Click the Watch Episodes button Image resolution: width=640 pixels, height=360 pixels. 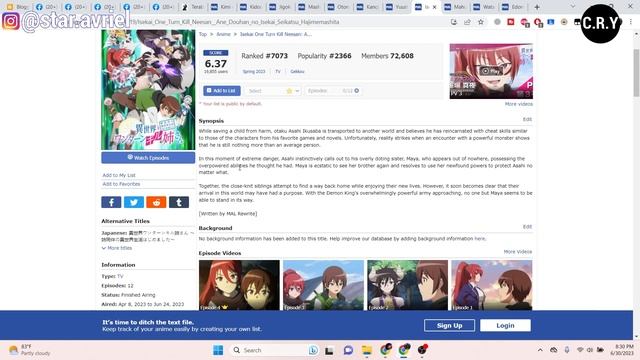148,158
